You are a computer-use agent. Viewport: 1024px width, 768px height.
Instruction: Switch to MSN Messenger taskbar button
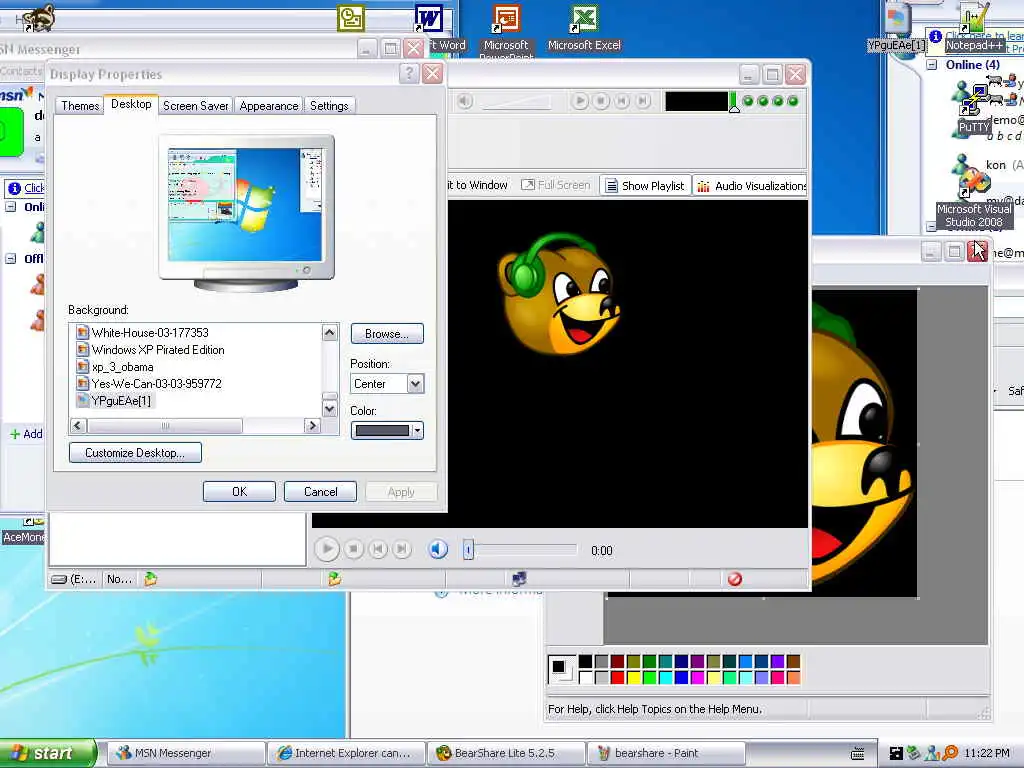(185, 753)
